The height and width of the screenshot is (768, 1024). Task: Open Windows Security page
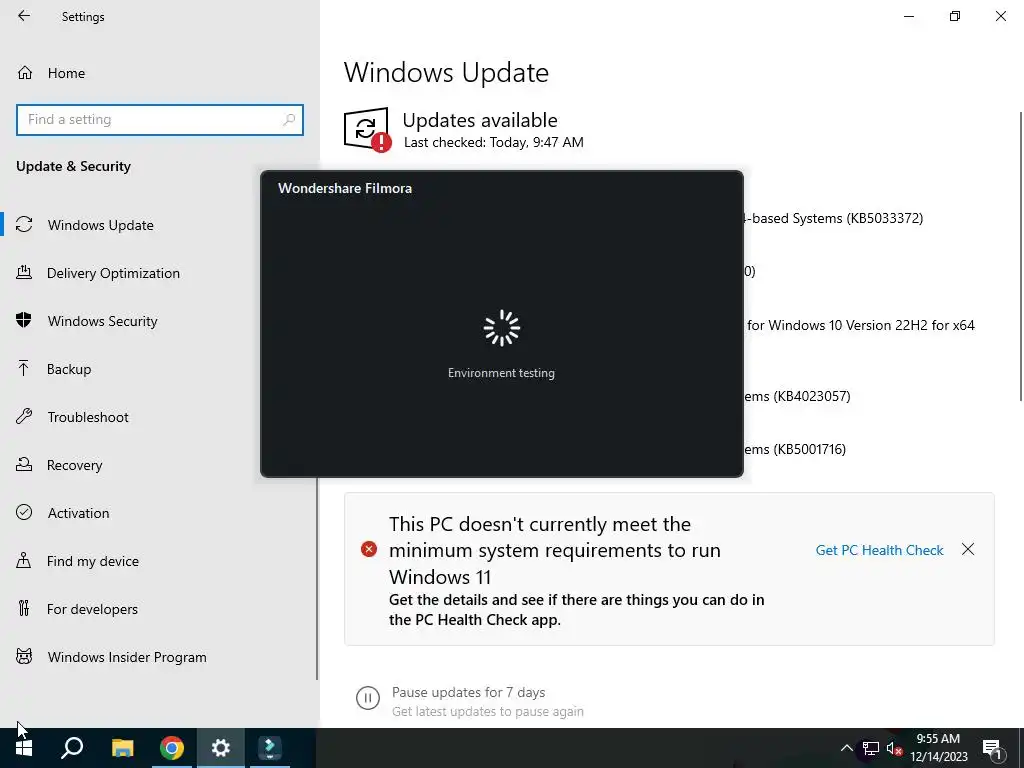103,321
